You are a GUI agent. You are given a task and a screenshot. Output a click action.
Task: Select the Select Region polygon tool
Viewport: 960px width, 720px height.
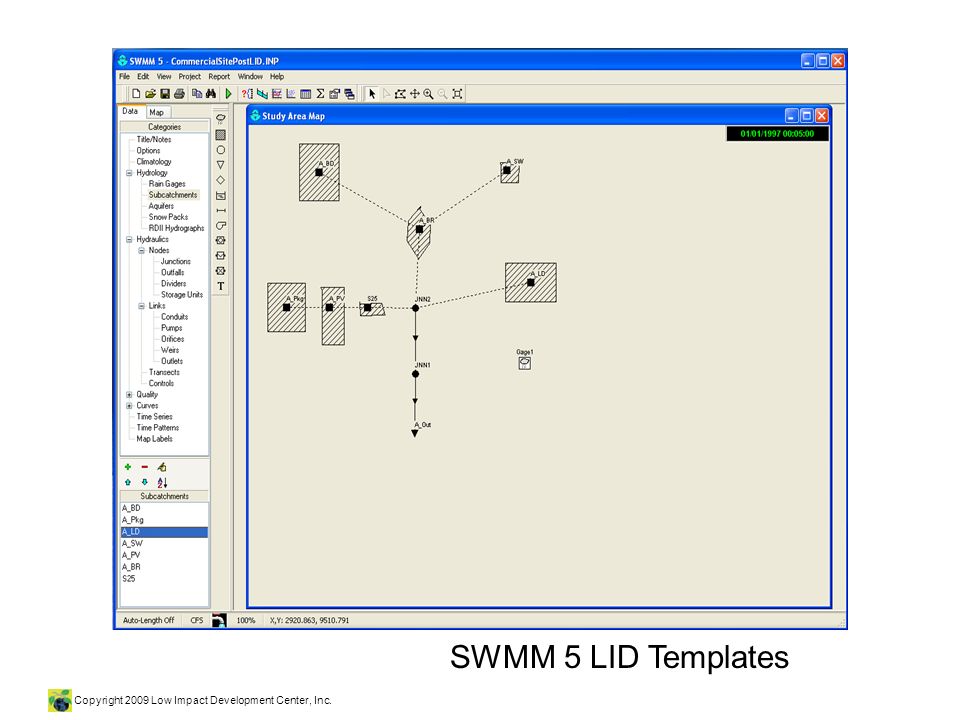400,94
